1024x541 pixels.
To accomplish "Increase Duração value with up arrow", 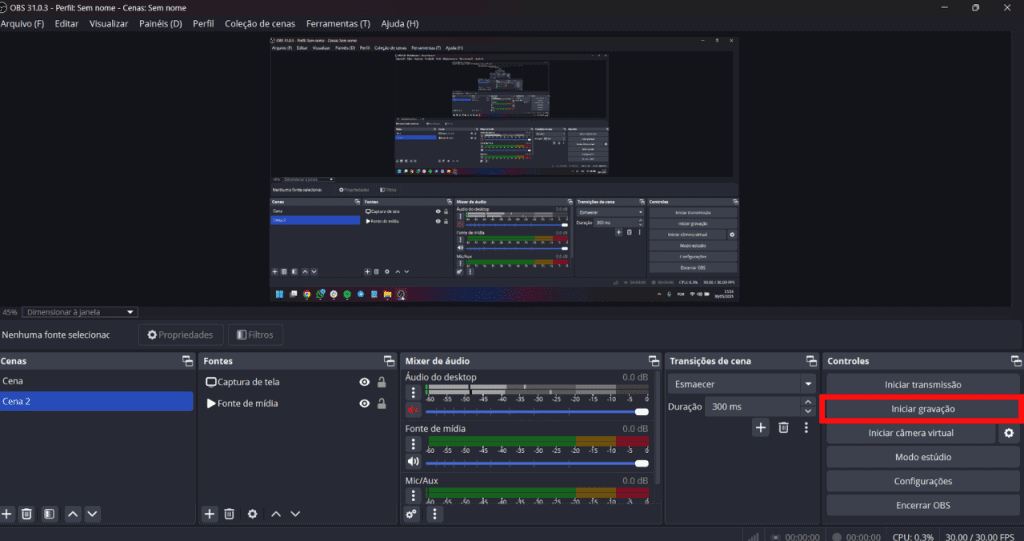I will 808,402.
